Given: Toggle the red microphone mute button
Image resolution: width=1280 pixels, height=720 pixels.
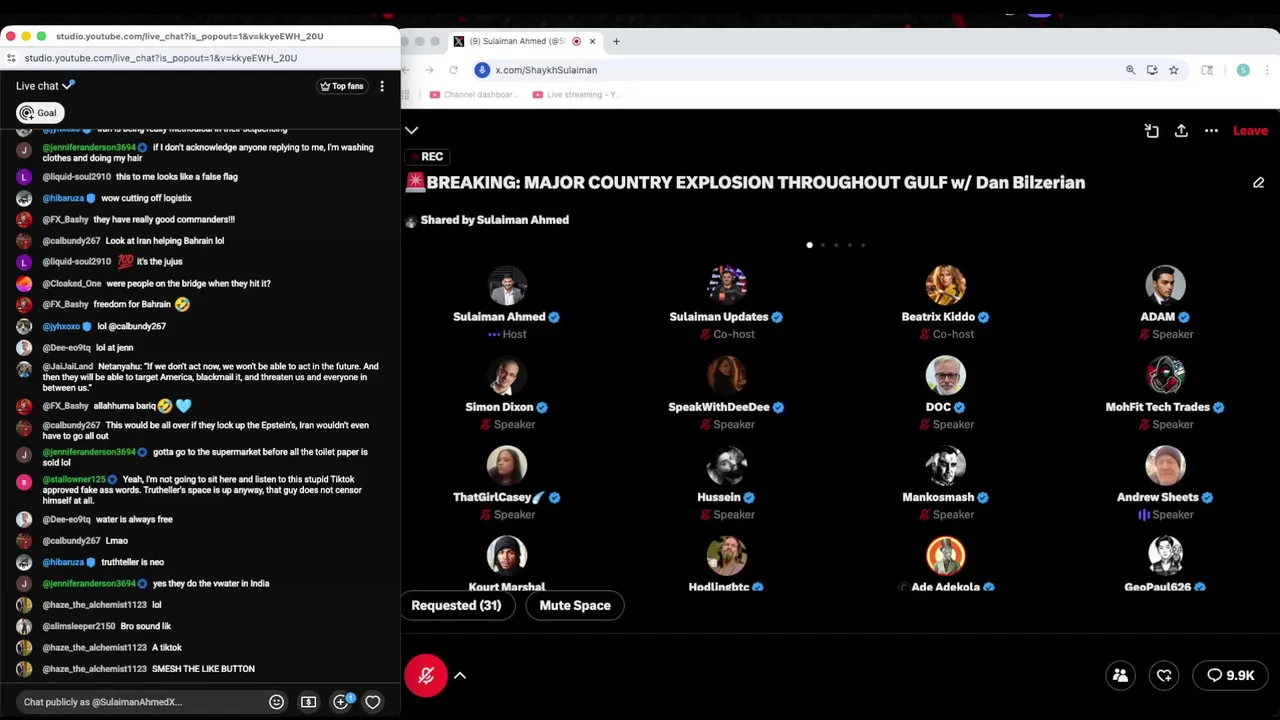Looking at the screenshot, I should point(425,676).
